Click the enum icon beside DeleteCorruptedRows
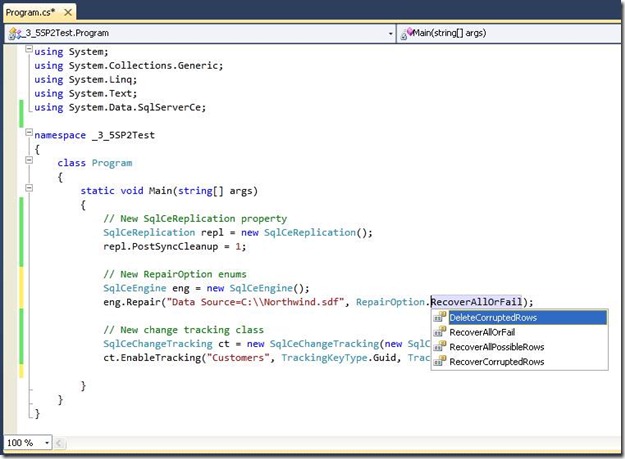The height and width of the screenshot is (459, 625). point(440,318)
